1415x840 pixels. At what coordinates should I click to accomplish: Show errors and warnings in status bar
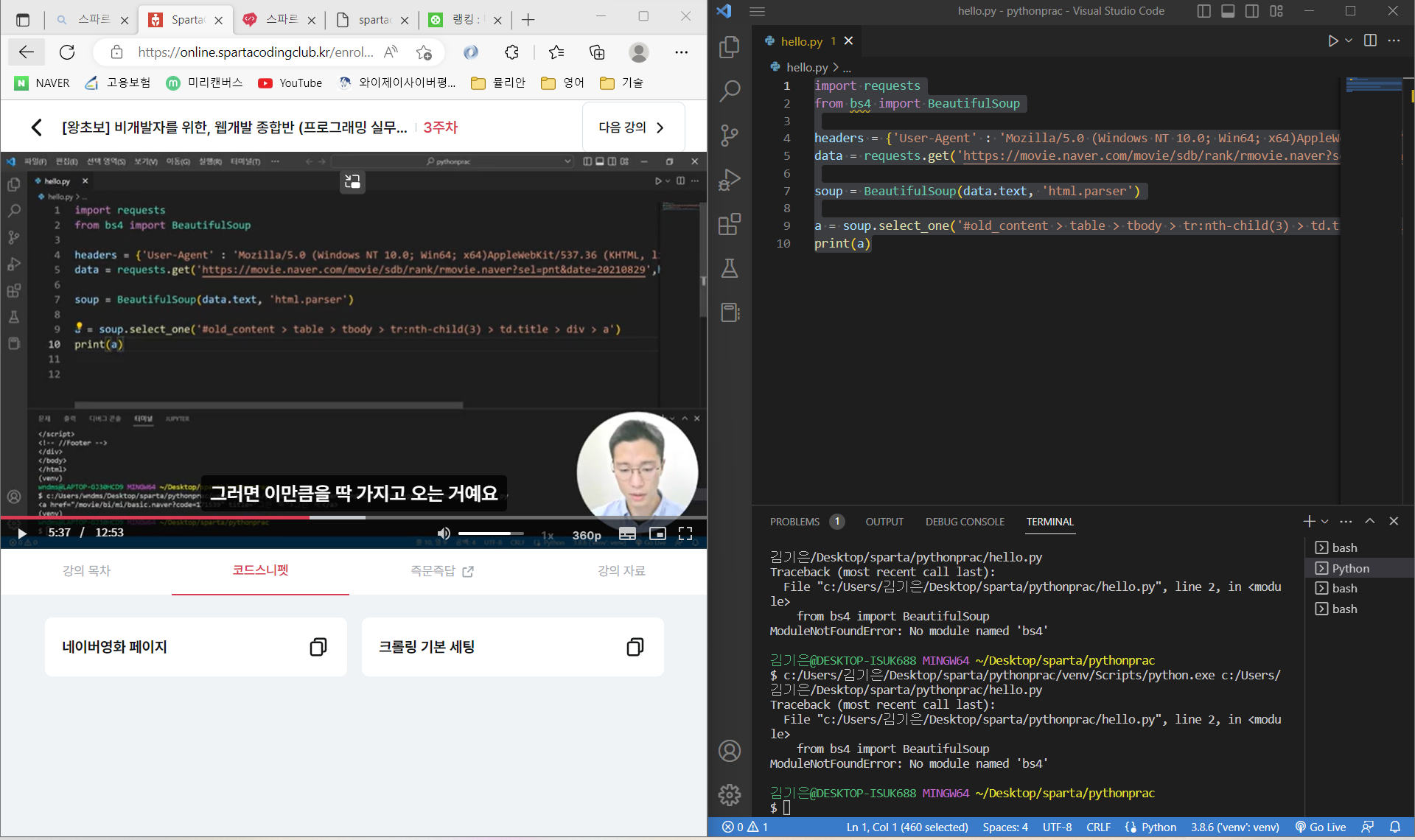click(745, 827)
